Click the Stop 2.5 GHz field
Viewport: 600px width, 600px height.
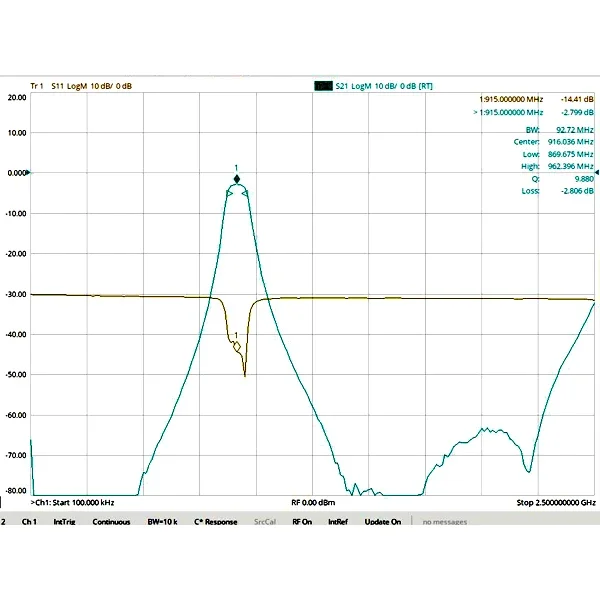tap(556, 502)
